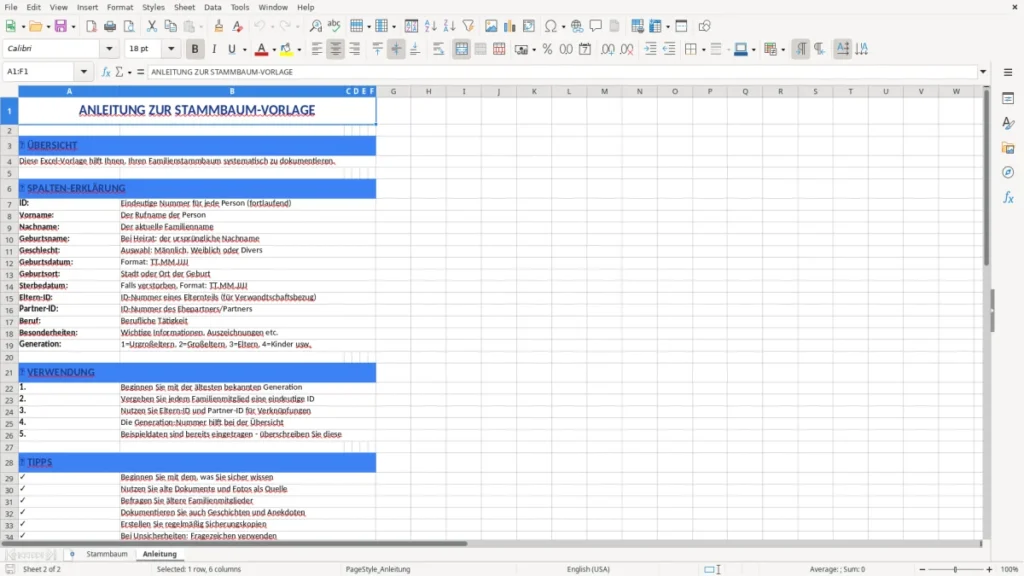Expand the Name Box A1:F1 dropdown
Image resolution: width=1024 pixels, height=576 pixels.
pyautogui.click(x=84, y=72)
